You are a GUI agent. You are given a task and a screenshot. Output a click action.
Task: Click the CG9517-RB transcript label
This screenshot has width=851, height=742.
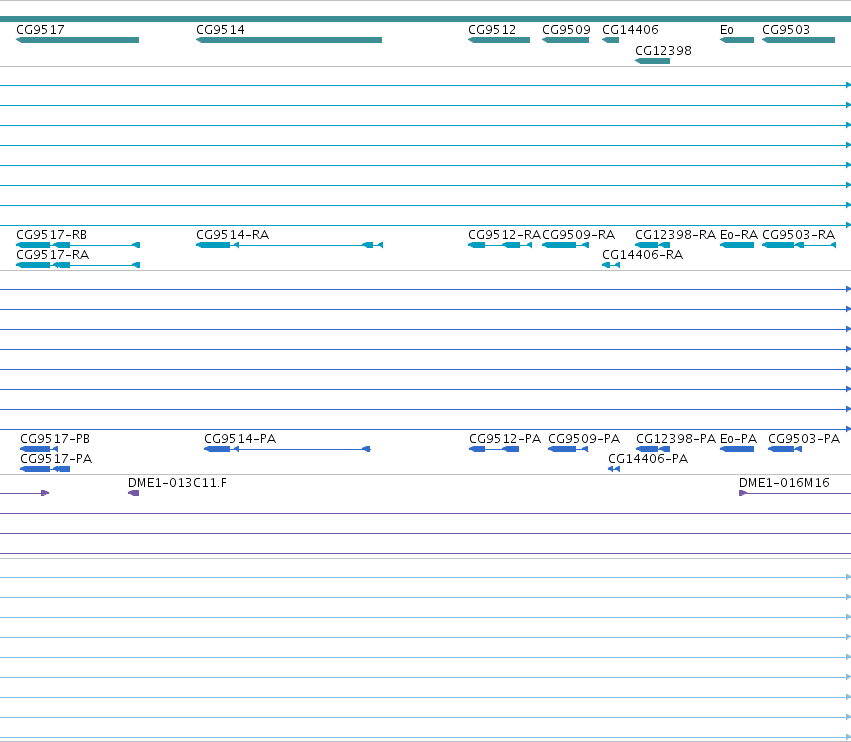pos(52,235)
